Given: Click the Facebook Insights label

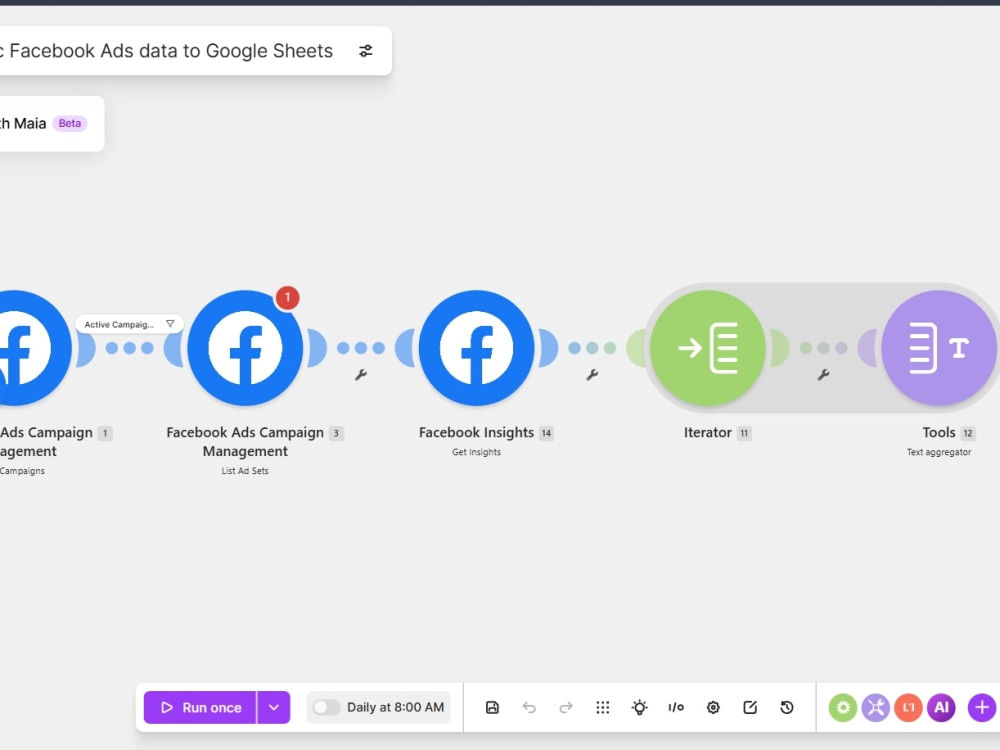Looking at the screenshot, I should pyautogui.click(x=476, y=432).
